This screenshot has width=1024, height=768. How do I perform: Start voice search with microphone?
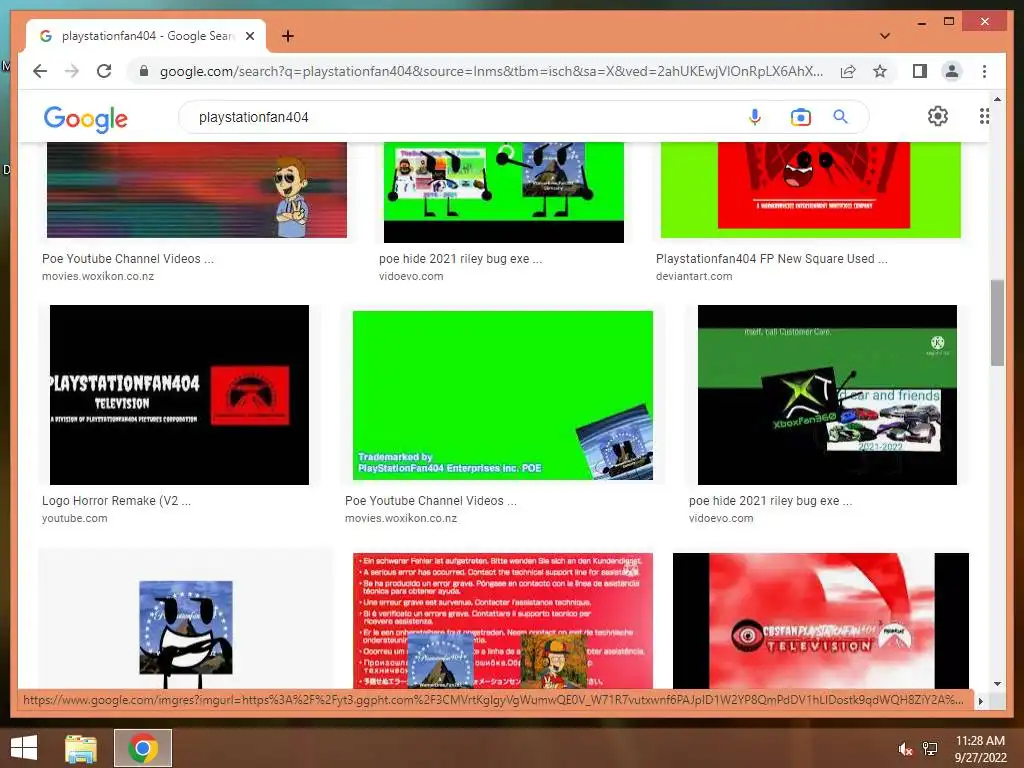coord(754,117)
